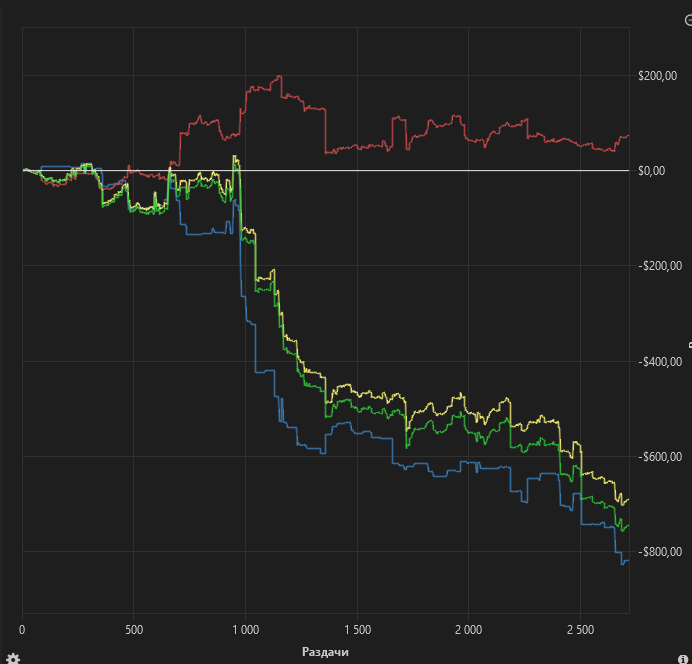Click the 500 x-axis tick label

click(x=133, y=631)
